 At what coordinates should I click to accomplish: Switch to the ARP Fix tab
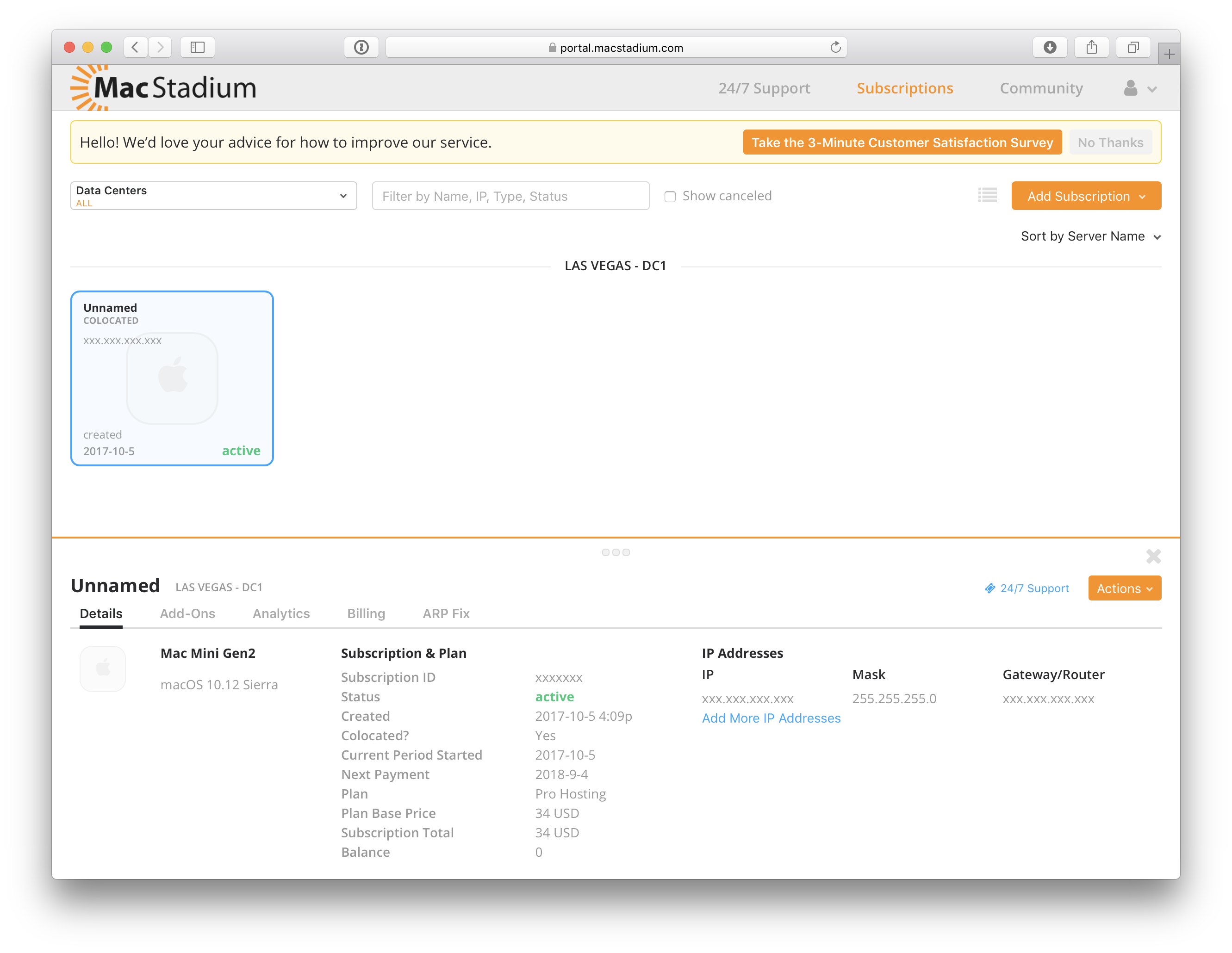446,613
